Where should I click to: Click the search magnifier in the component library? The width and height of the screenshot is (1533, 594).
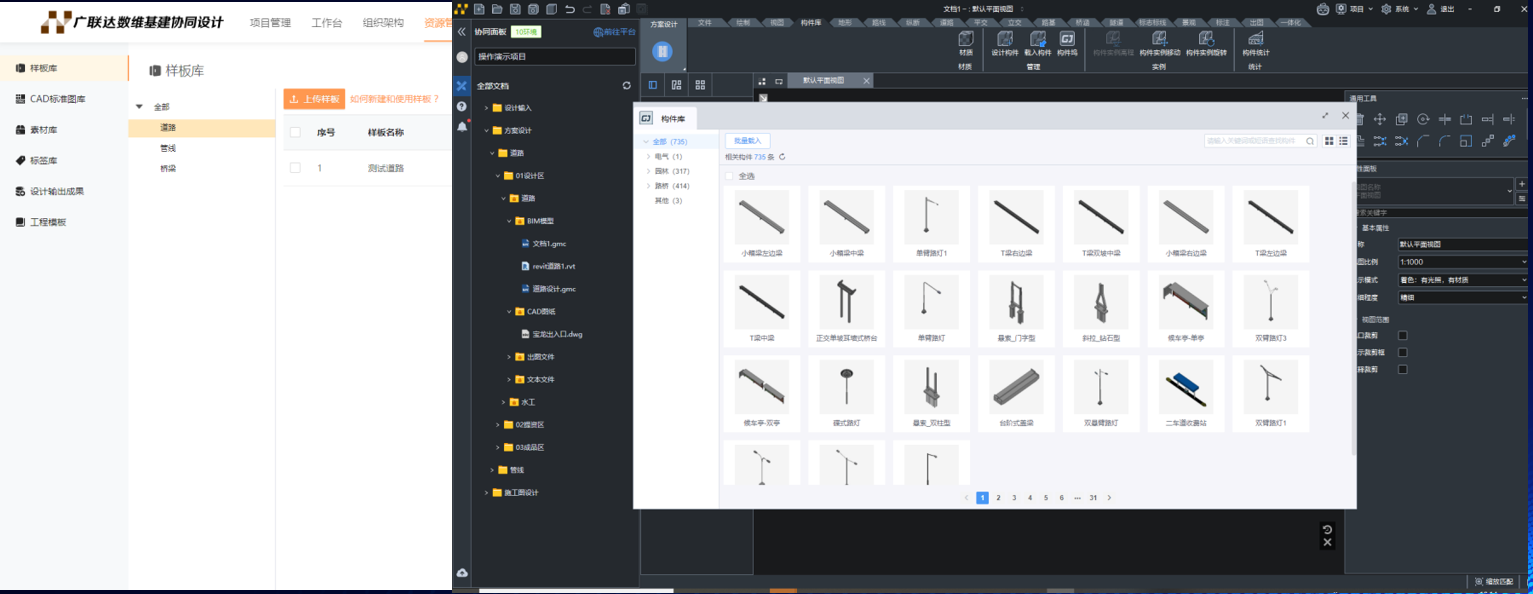coord(1310,141)
